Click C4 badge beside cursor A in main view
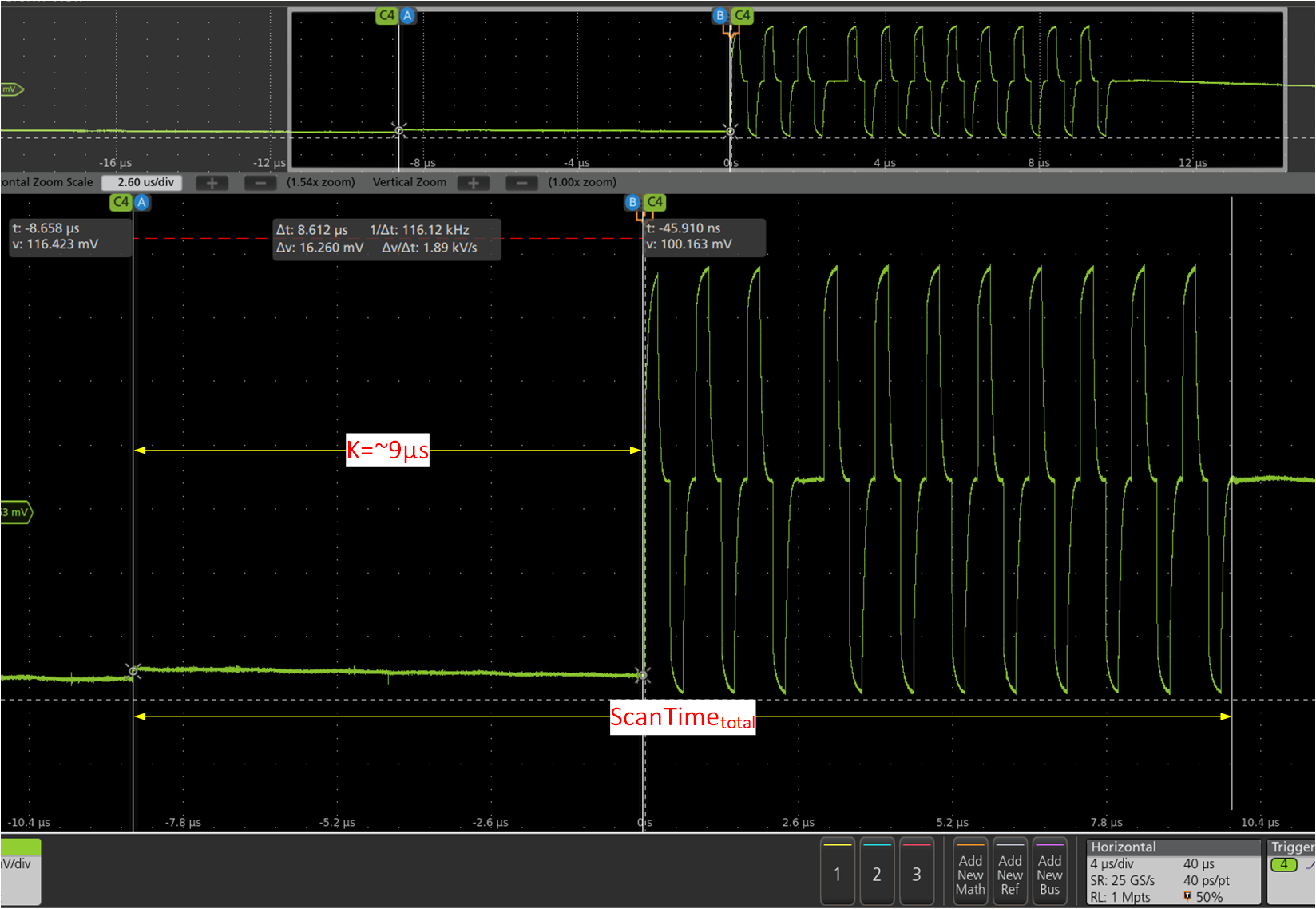Viewport: 1316px width, 909px height. [x=121, y=202]
